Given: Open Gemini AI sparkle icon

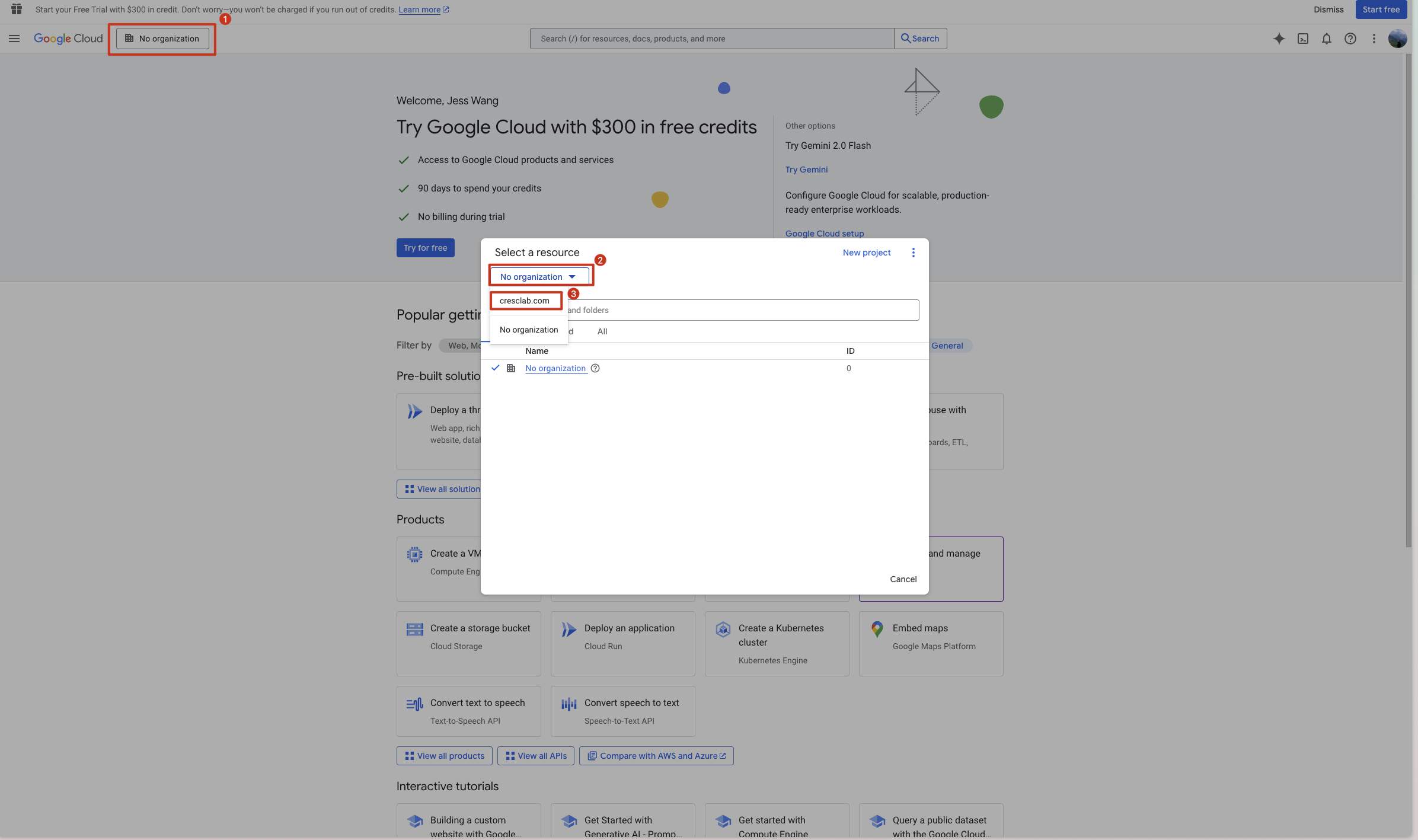Looking at the screenshot, I should tap(1279, 39).
